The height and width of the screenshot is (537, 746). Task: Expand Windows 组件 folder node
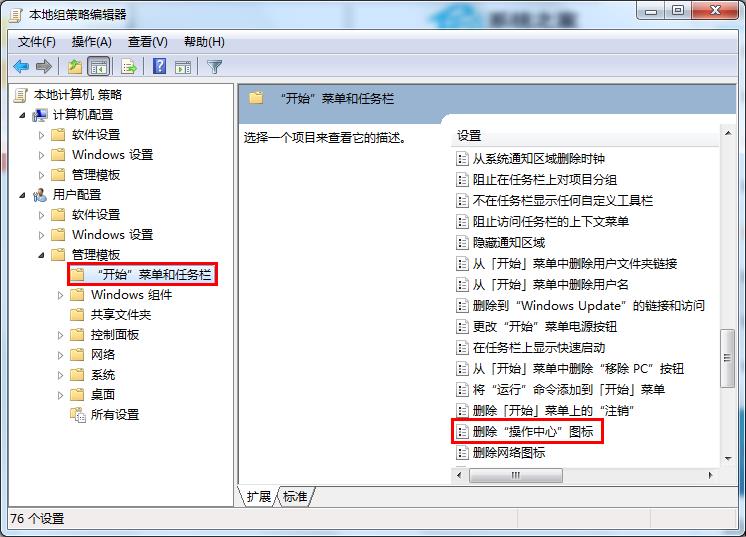[x=60, y=295]
